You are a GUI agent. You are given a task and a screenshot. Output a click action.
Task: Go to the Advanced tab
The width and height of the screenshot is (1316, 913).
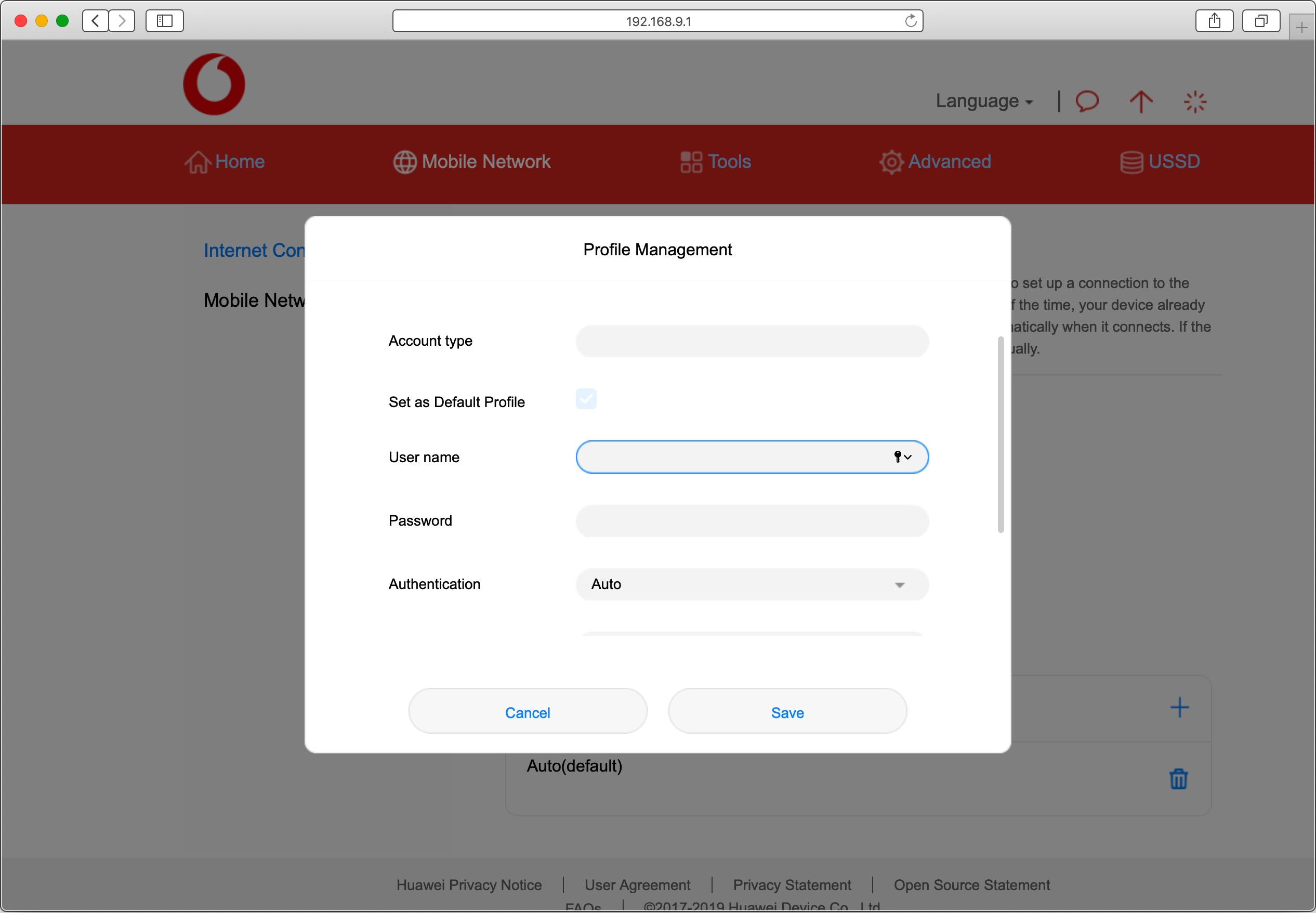pos(935,162)
